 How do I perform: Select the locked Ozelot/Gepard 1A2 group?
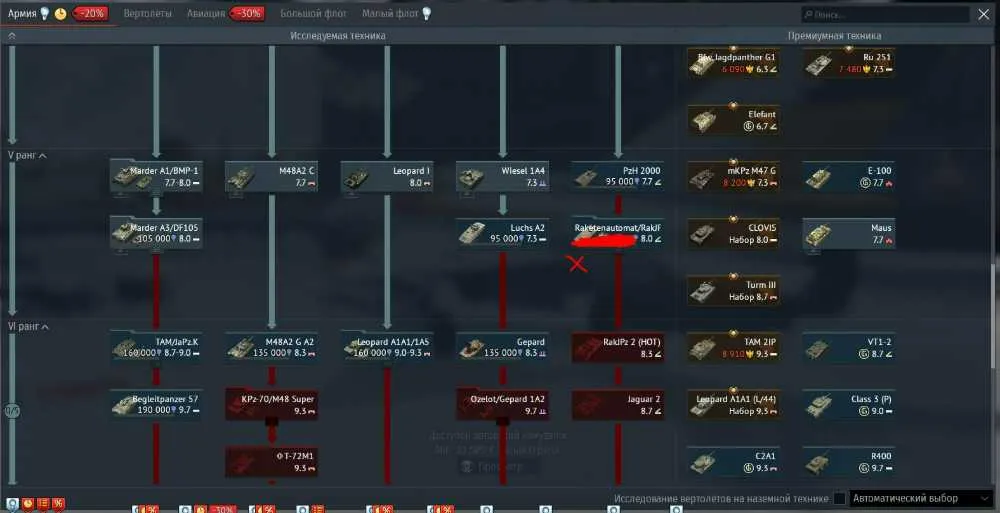point(503,404)
